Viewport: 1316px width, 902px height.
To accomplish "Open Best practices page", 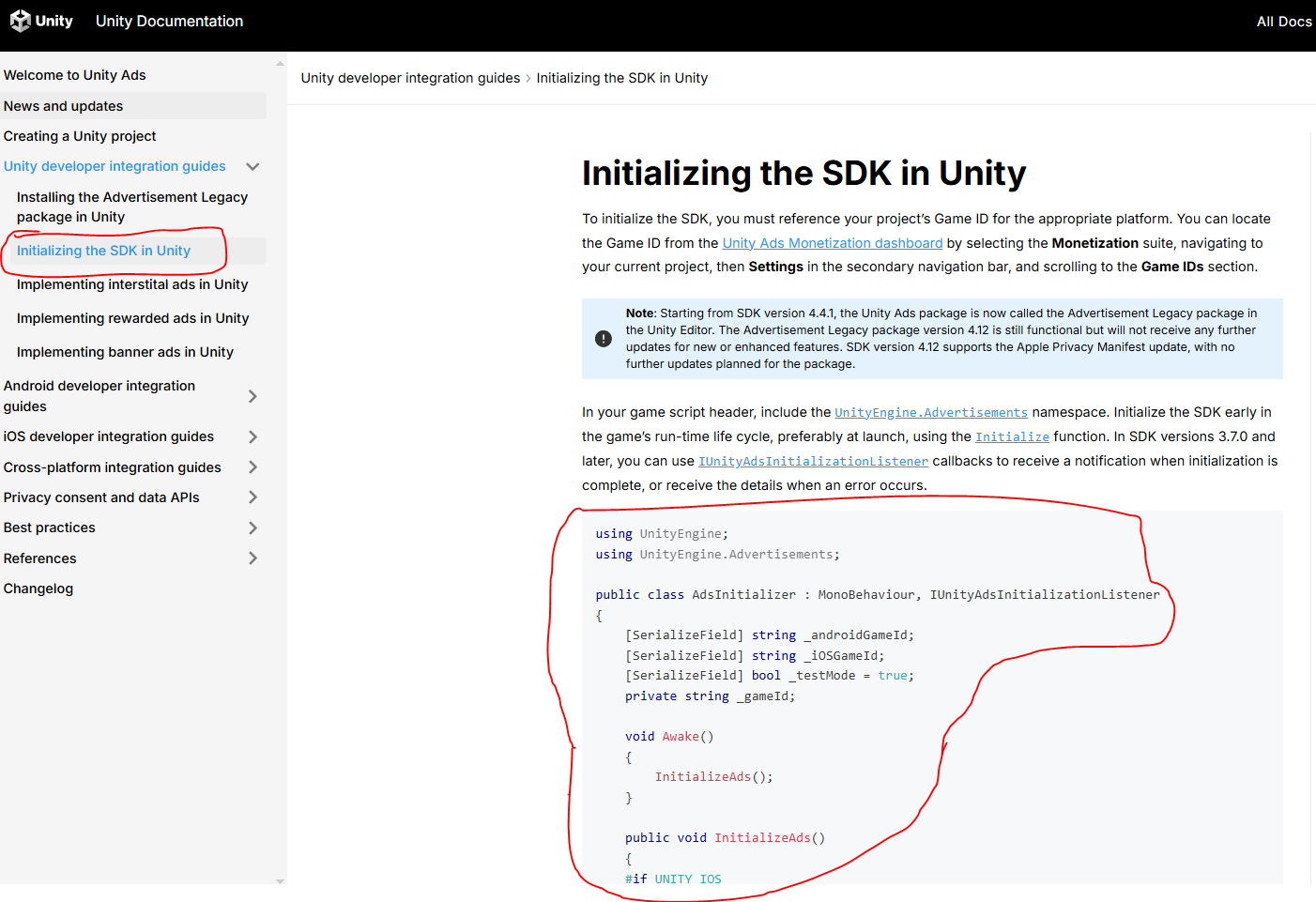I will pyautogui.click(x=50, y=527).
